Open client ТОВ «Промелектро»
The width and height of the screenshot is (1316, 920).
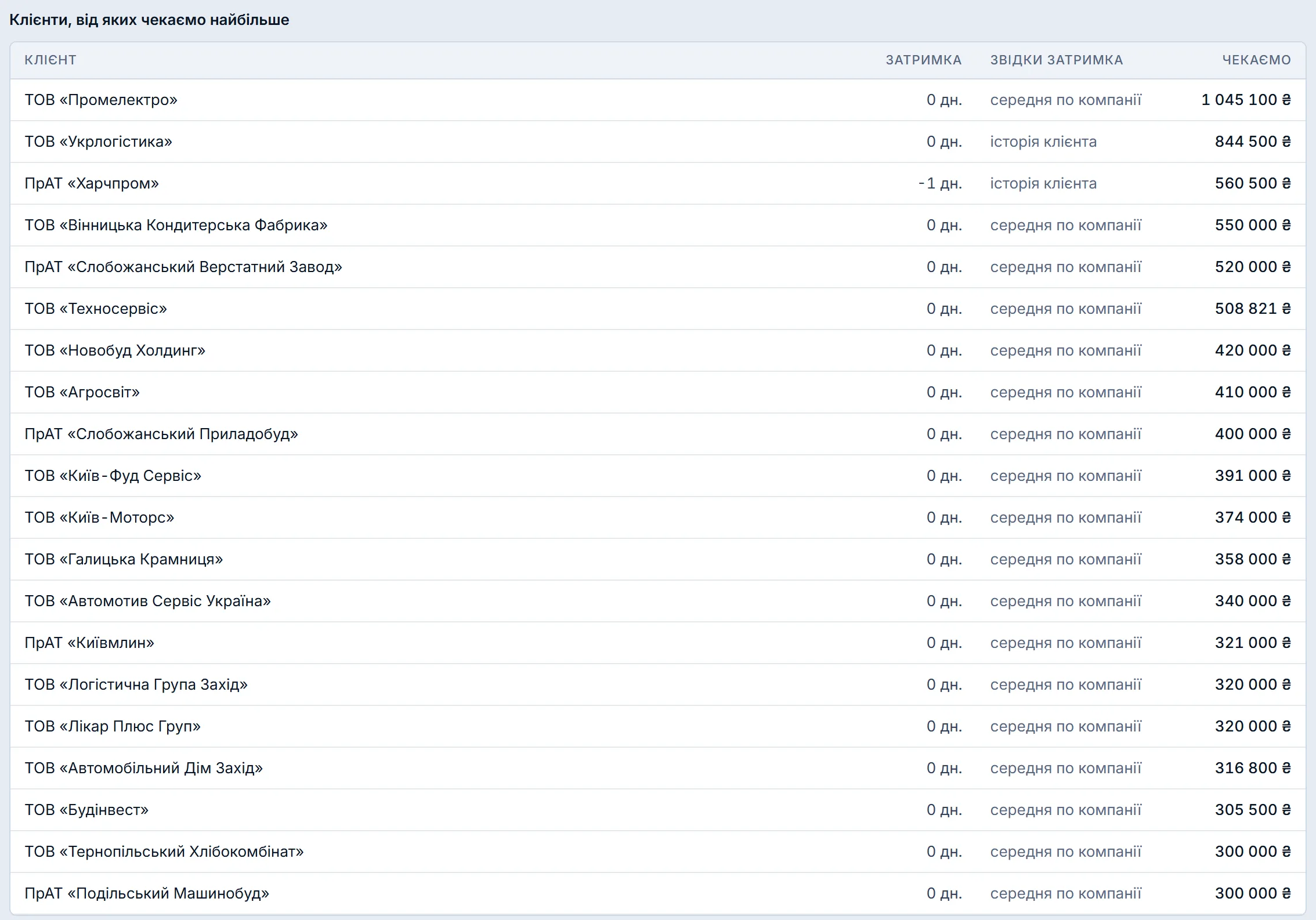point(101,100)
